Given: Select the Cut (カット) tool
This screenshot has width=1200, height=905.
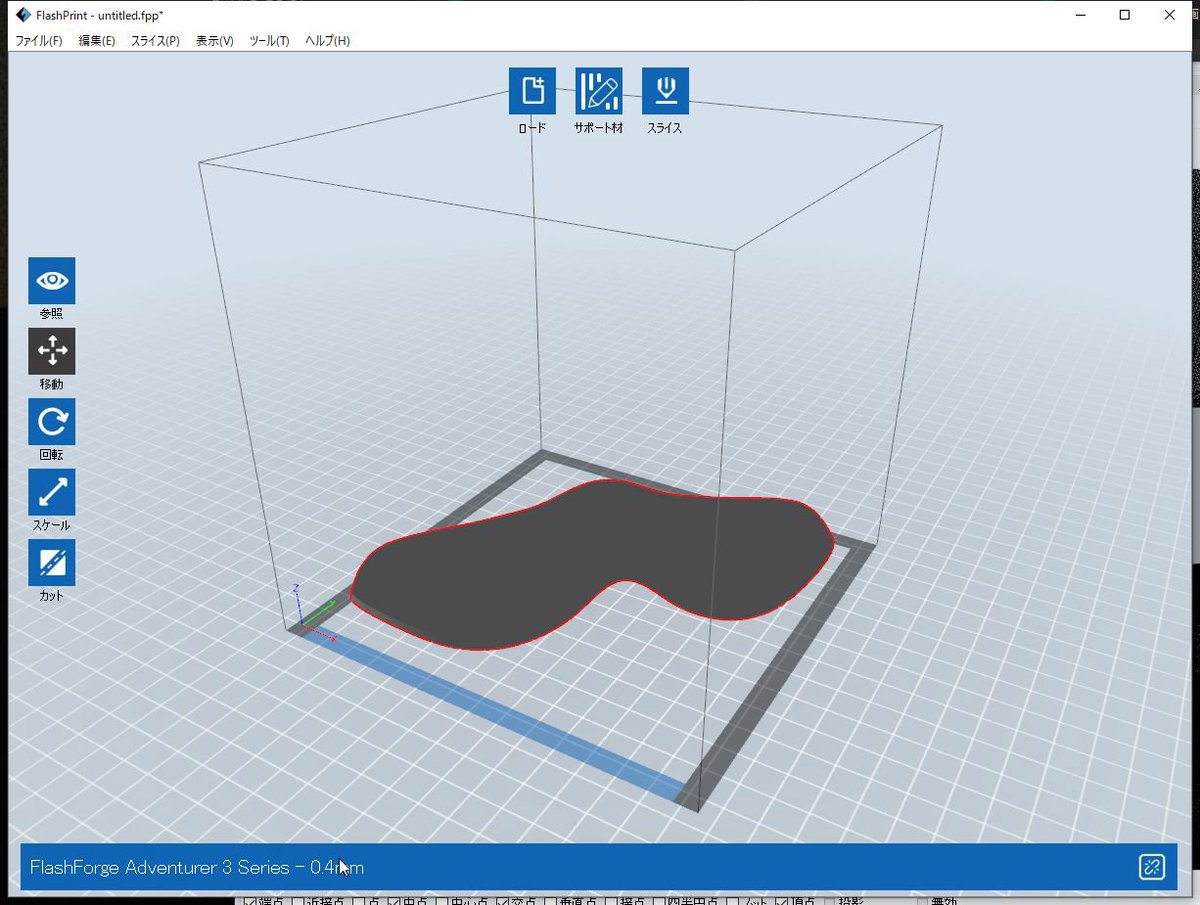Looking at the screenshot, I should pyautogui.click(x=52, y=563).
